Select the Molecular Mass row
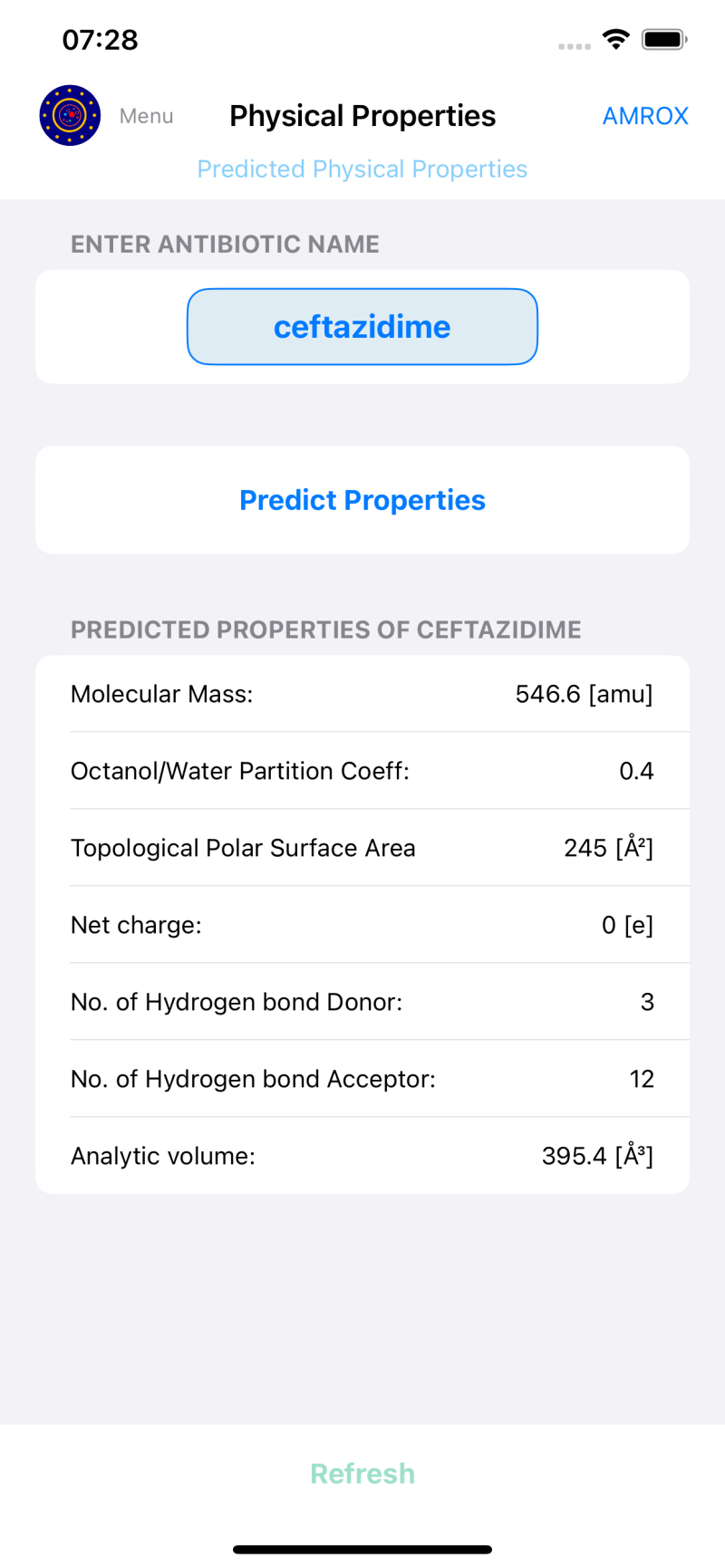Viewport: 725px width, 1568px height. pyautogui.click(x=362, y=694)
